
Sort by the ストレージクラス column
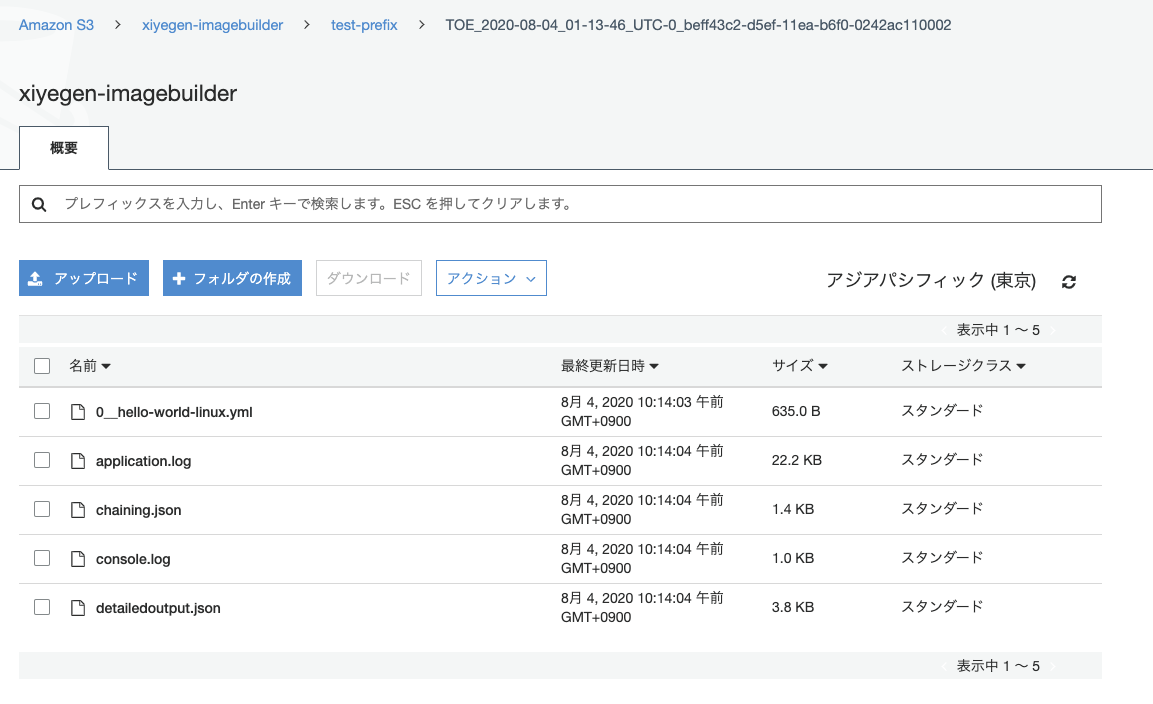[963, 366]
